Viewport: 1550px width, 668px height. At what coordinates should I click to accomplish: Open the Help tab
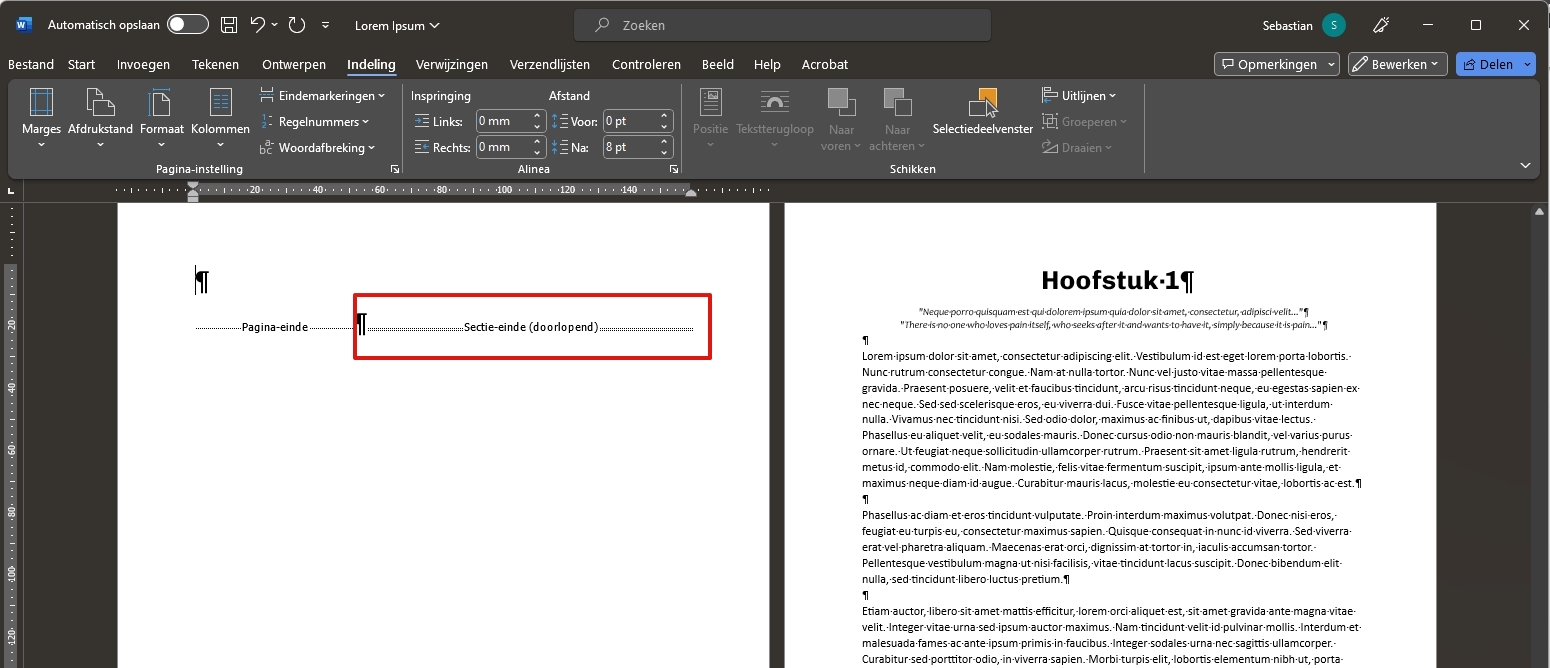pos(767,64)
